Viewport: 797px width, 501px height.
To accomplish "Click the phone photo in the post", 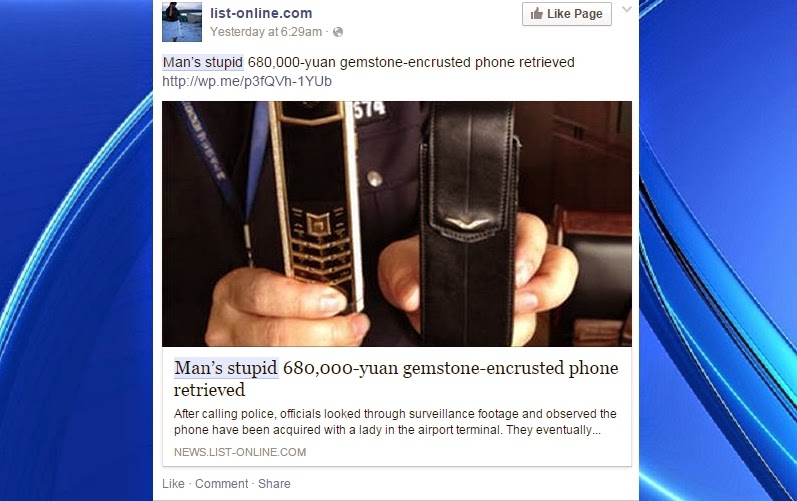I will pos(397,224).
